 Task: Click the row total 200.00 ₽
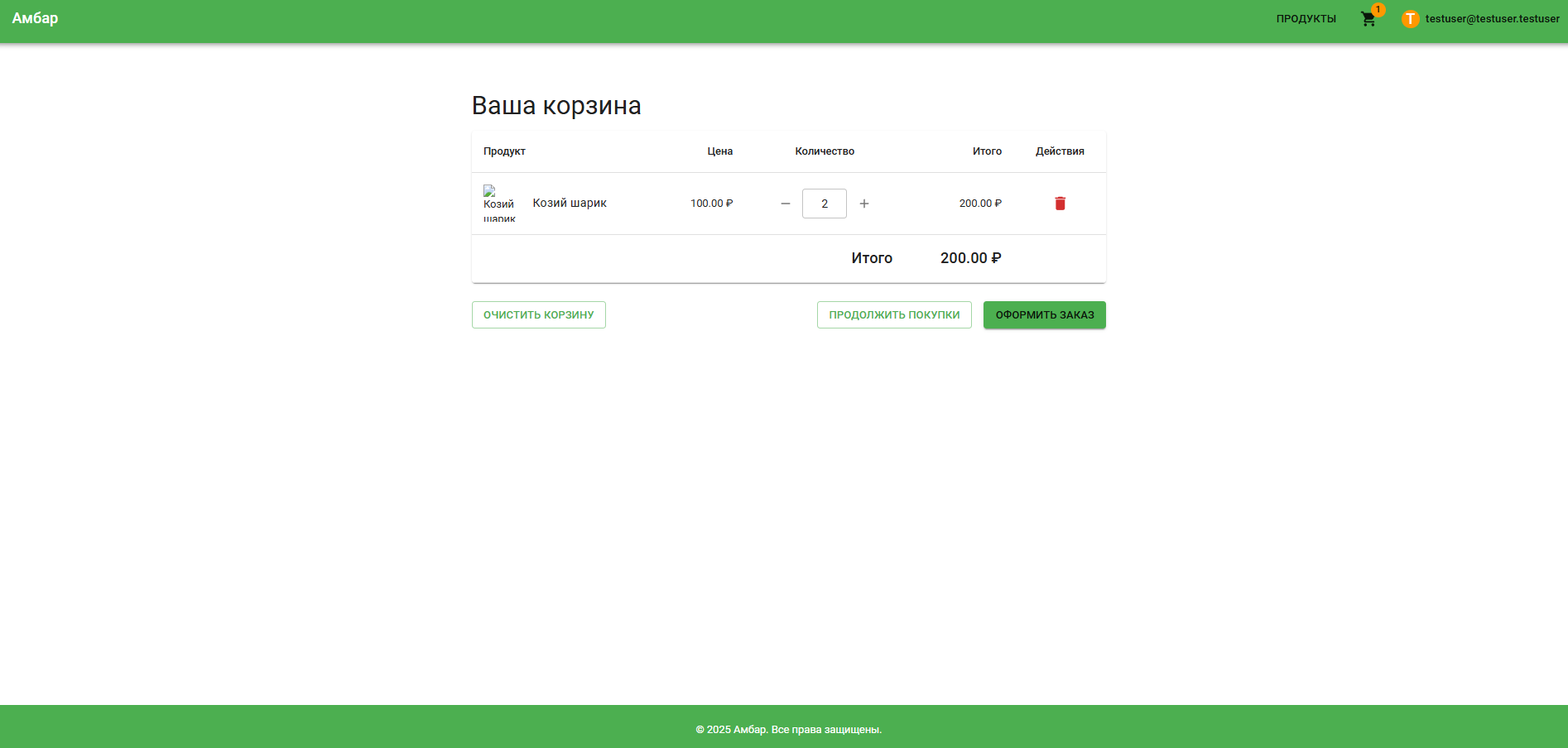(x=980, y=204)
